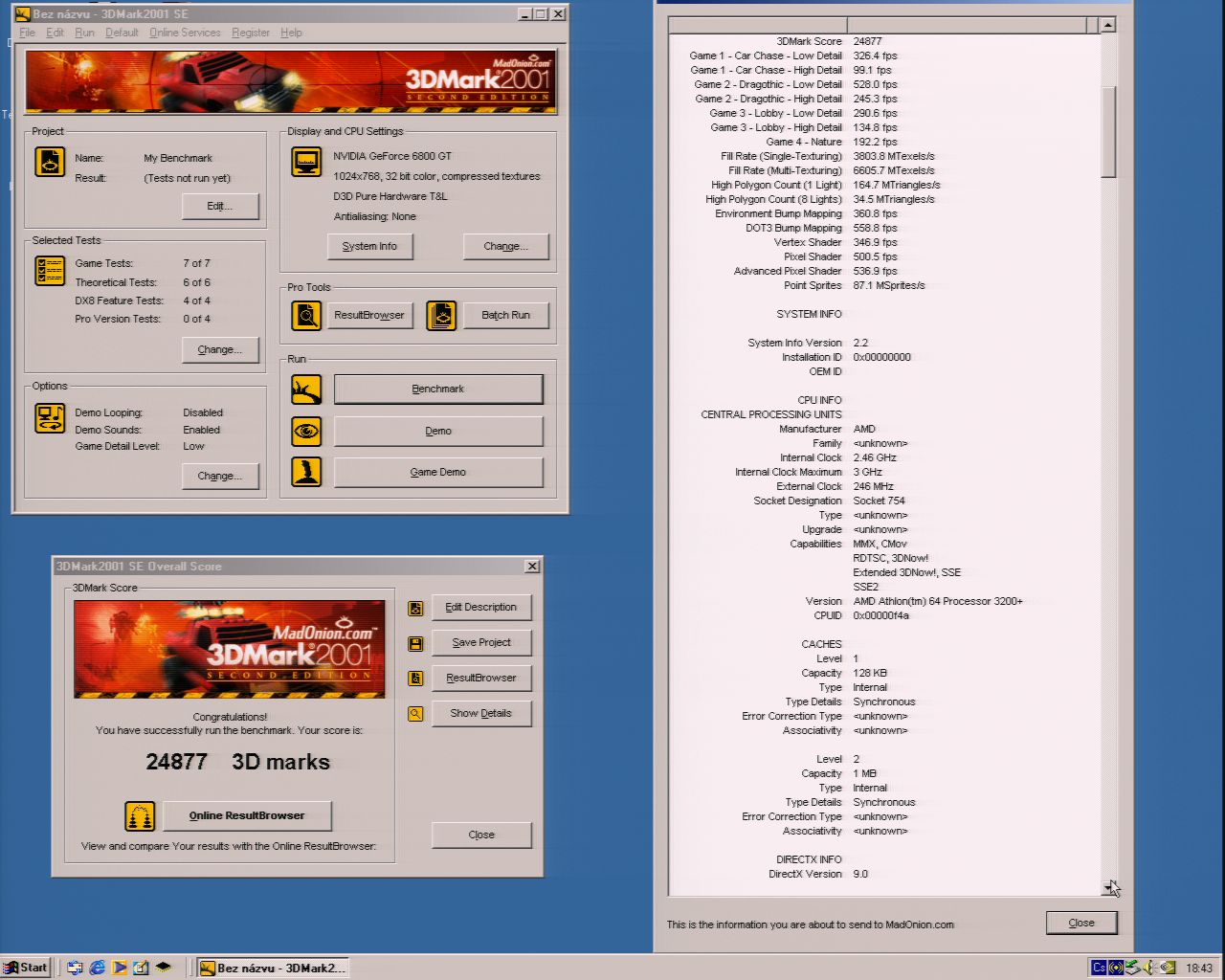Click the 24877 3D marks score text
Image resolution: width=1225 pixels, height=980 pixels.
point(237,762)
